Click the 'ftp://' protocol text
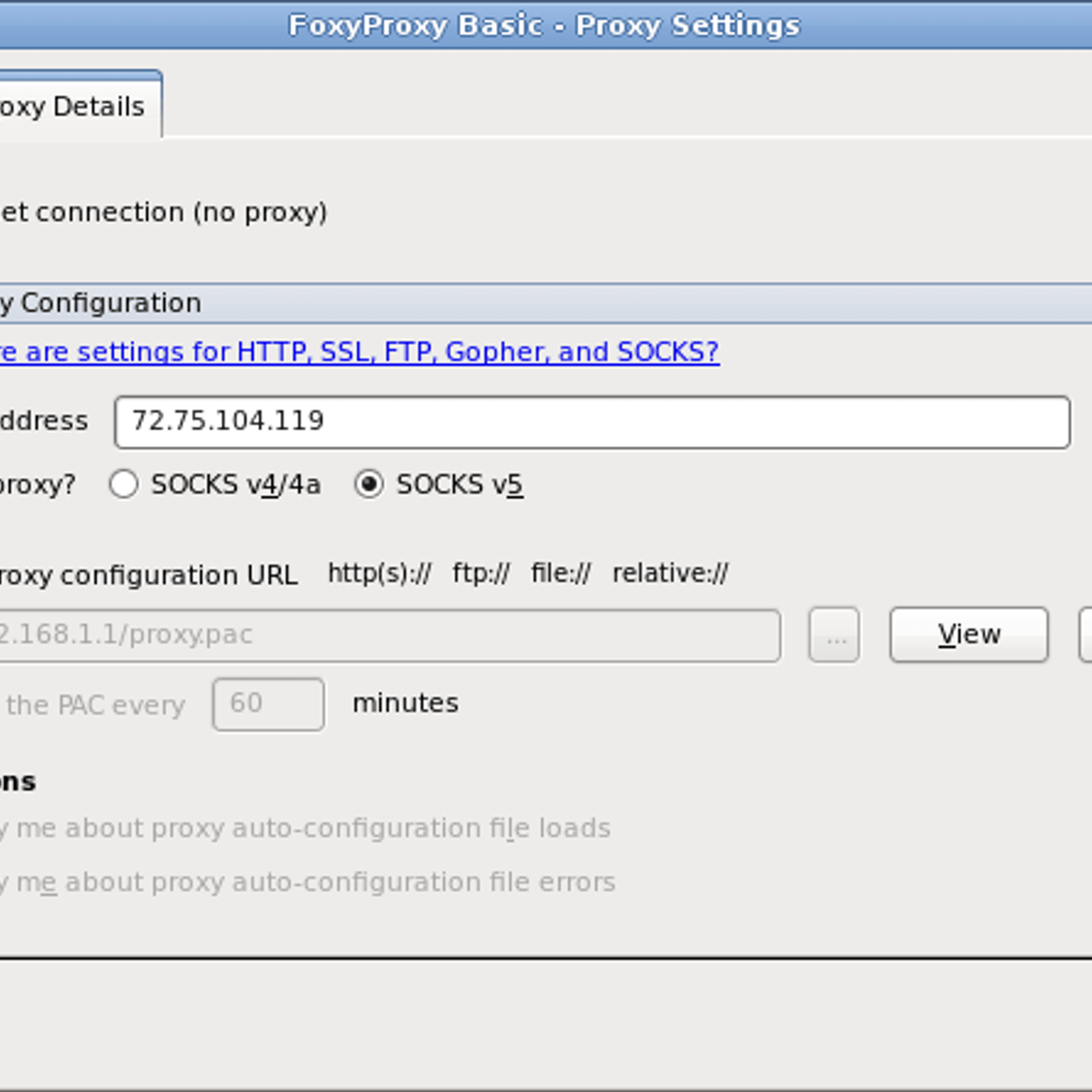 pos(481,574)
